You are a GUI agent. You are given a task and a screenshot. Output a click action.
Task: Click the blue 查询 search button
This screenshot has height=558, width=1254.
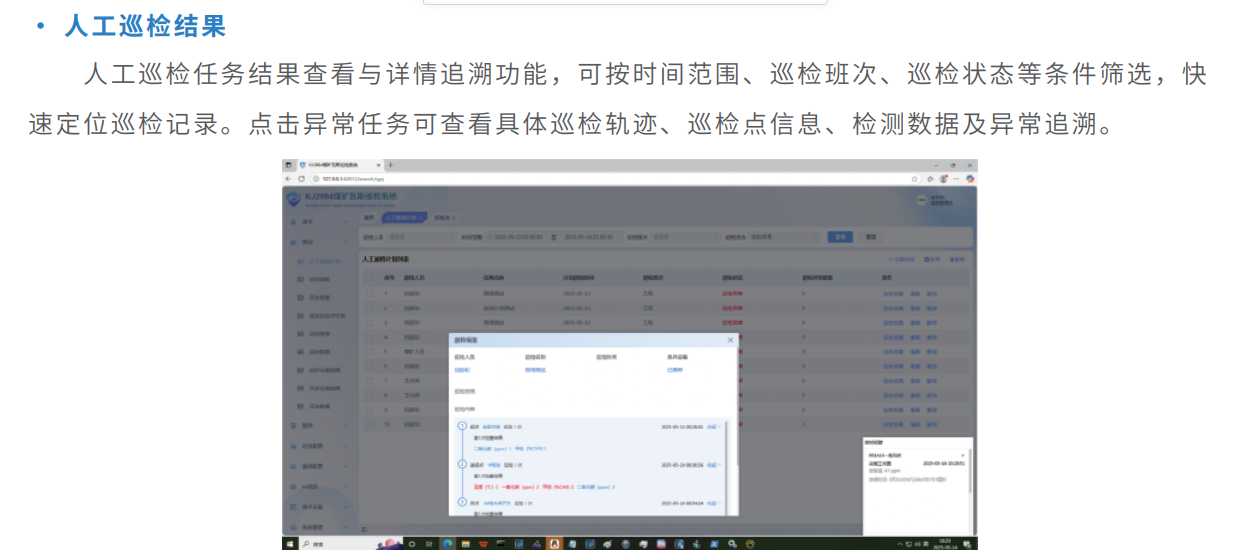coord(840,237)
